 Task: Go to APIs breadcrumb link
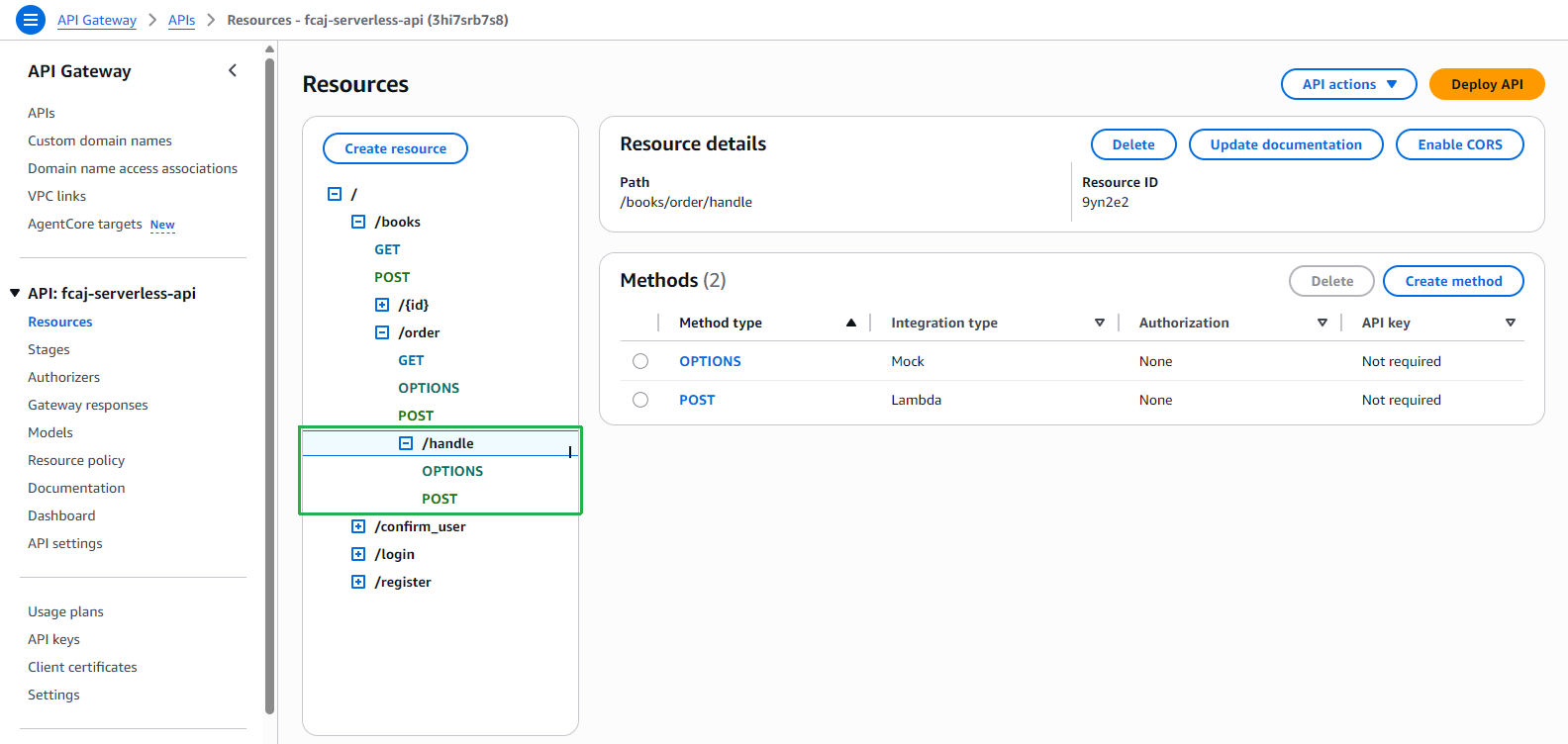[x=181, y=20]
